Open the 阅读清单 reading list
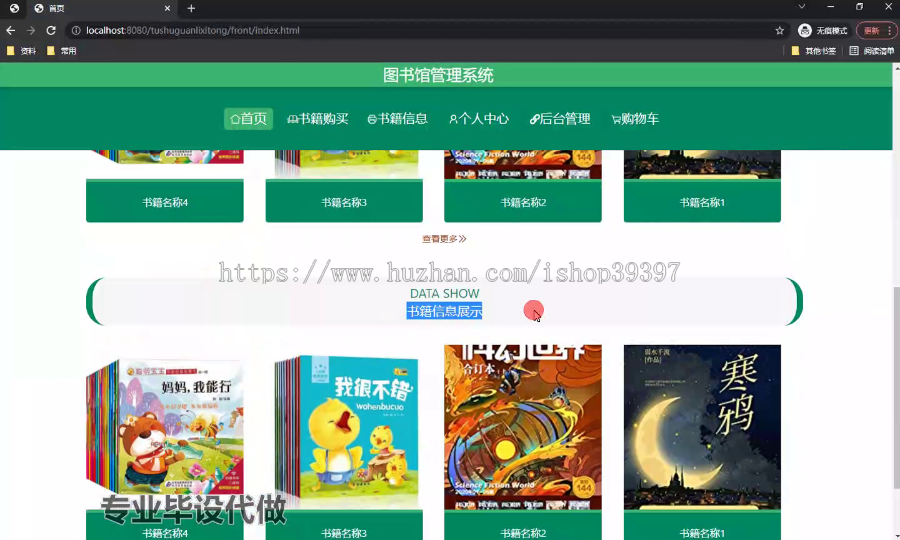 coord(871,50)
